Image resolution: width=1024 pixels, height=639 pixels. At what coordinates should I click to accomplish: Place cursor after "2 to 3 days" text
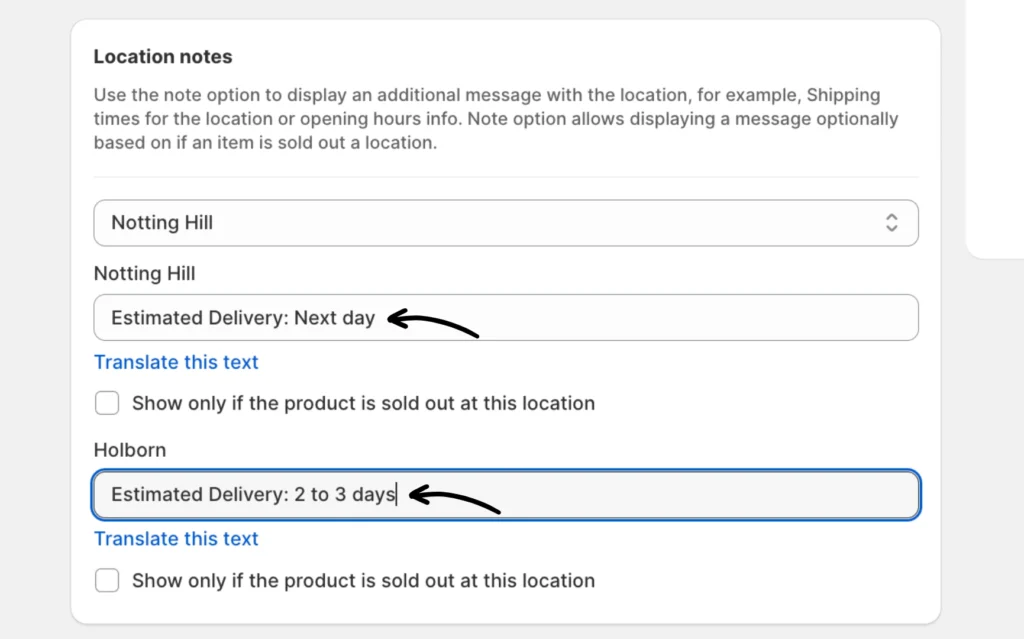[x=397, y=495]
